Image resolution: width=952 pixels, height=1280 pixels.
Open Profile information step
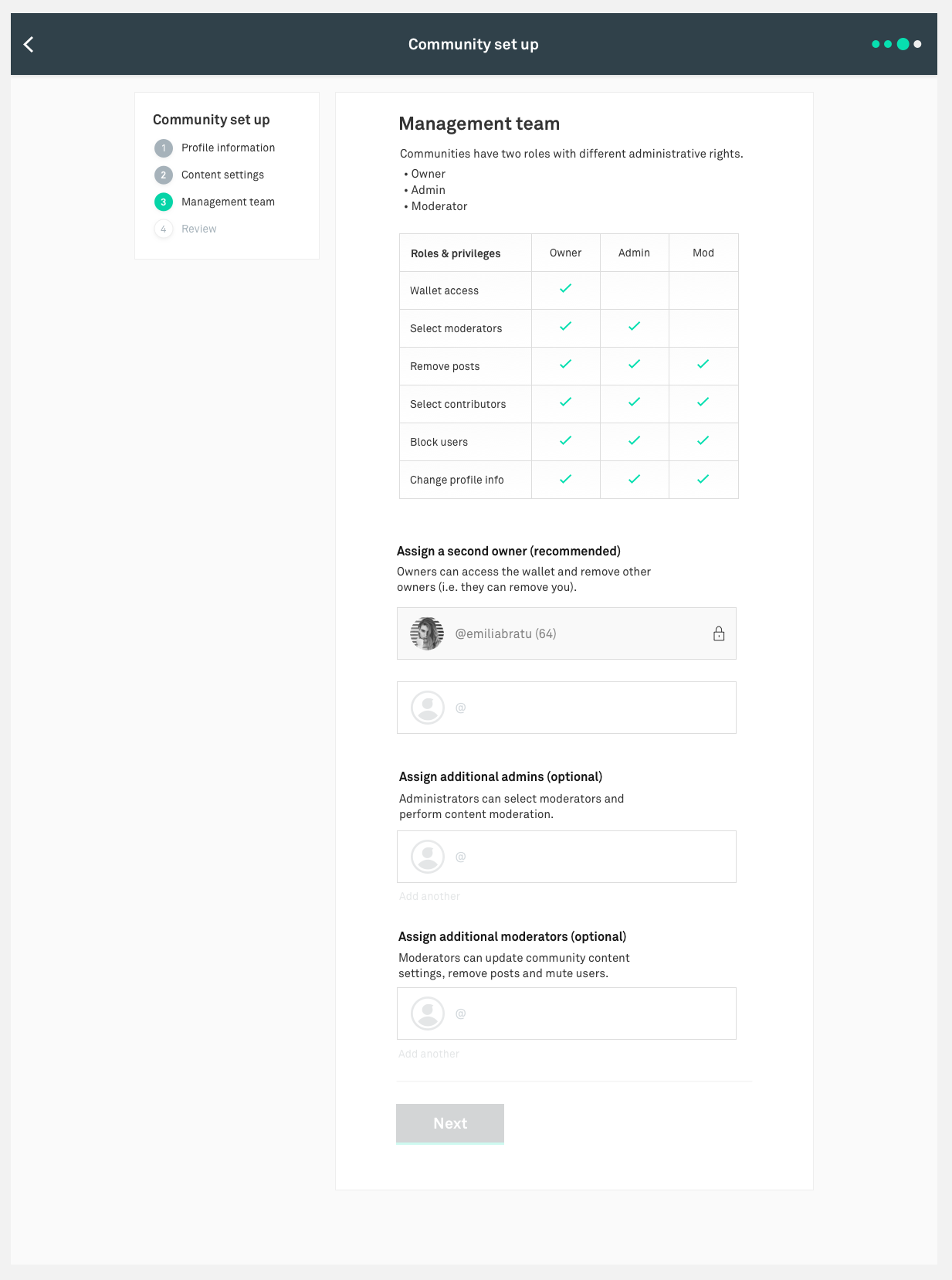(228, 148)
